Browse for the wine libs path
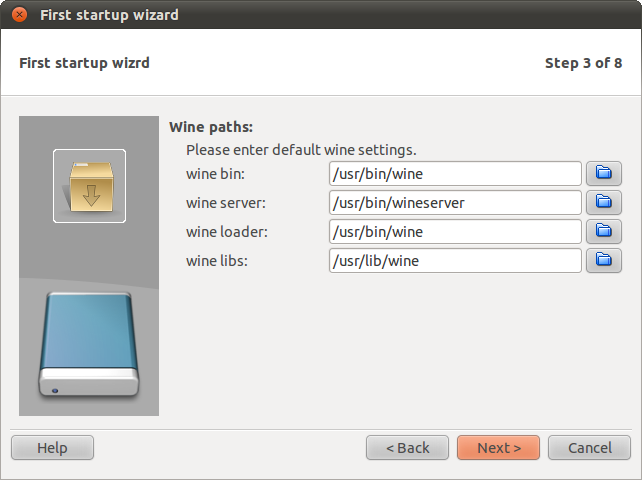642x480 pixels. tap(604, 261)
